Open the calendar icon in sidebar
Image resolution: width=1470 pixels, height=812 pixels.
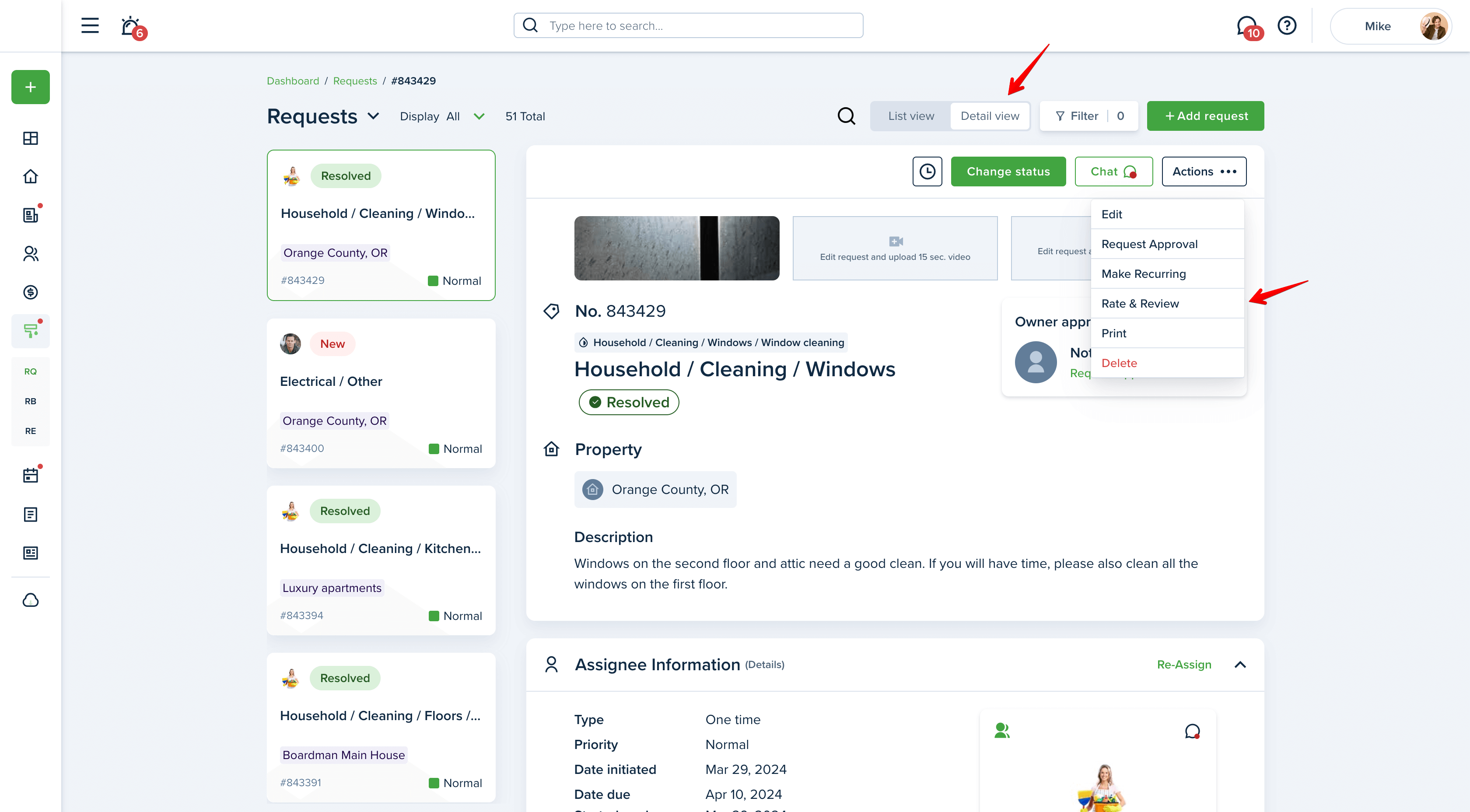click(31, 475)
